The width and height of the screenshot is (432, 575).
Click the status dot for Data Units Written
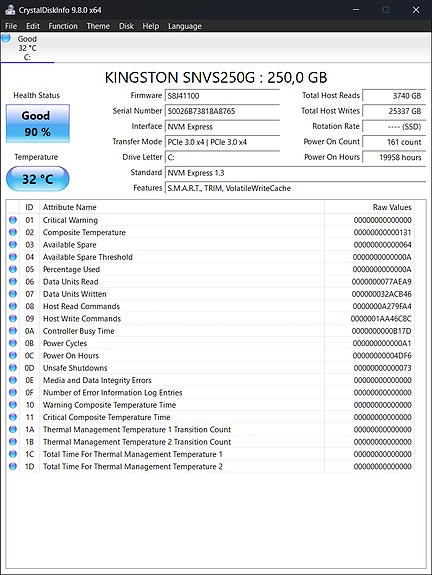(13, 294)
